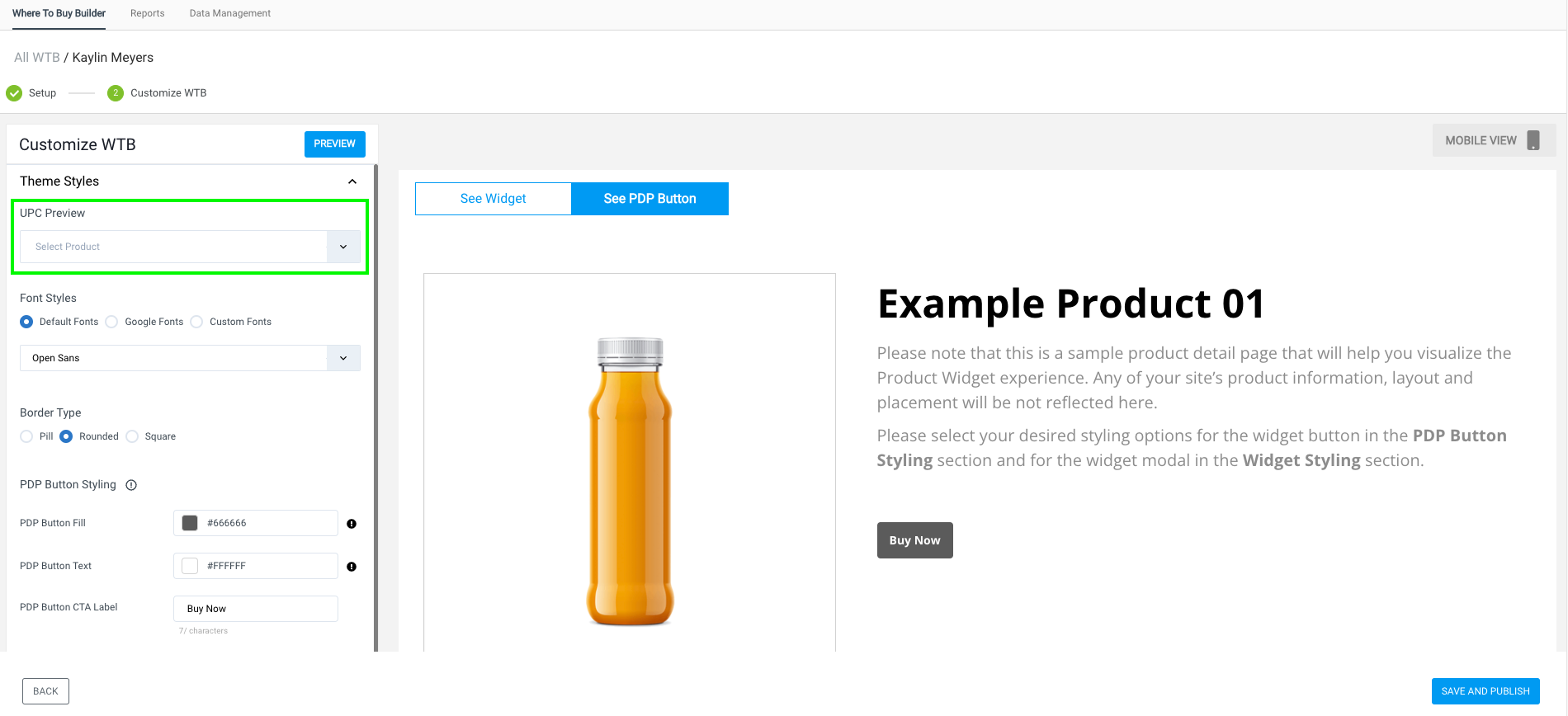Click the mobile phone icon in Mobile View
The width and height of the screenshot is (1568, 716).
click(x=1533, y=140)
